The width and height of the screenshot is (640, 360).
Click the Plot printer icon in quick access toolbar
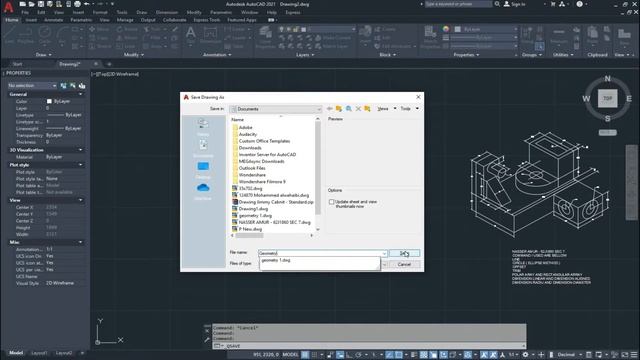(77, 4)
